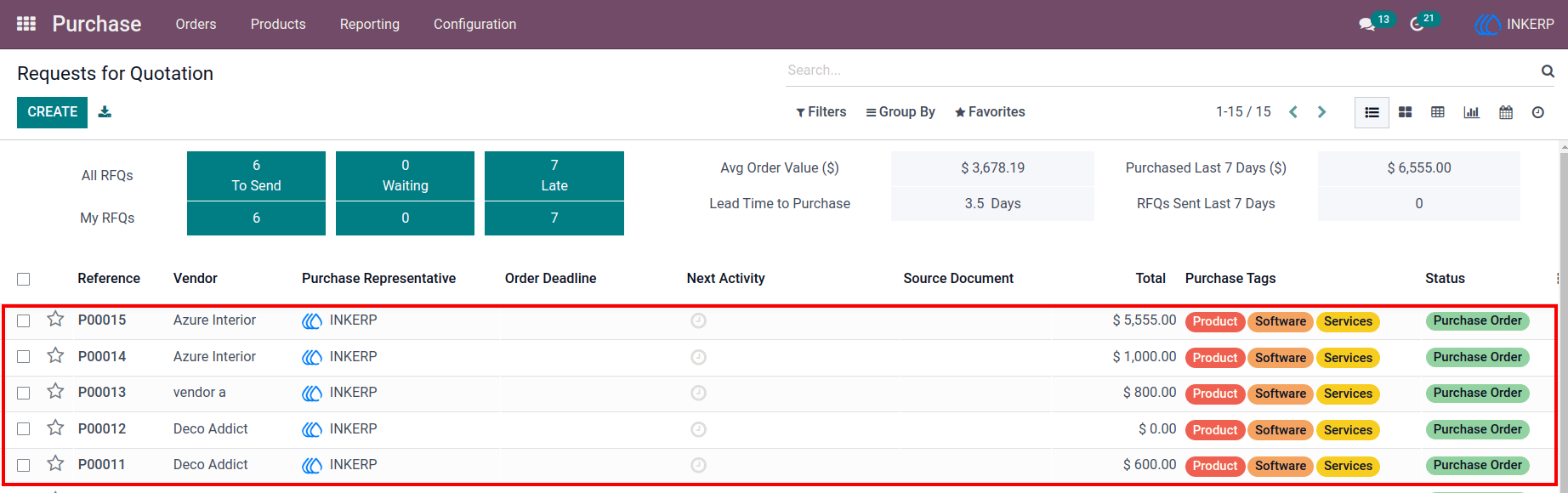Viewport: 1568px width, 493px height.
Task: Select all rows with header checkbox
Action: pyautogui.click(x=24, y=279)
